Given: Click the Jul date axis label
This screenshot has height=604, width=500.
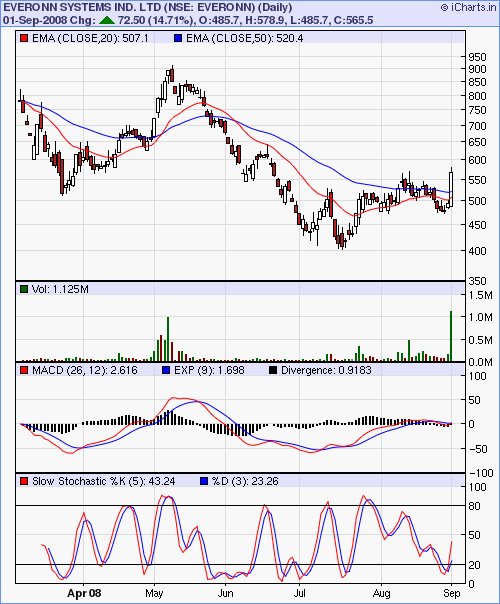Looking at the screenshot, I should tap(299, 593).
